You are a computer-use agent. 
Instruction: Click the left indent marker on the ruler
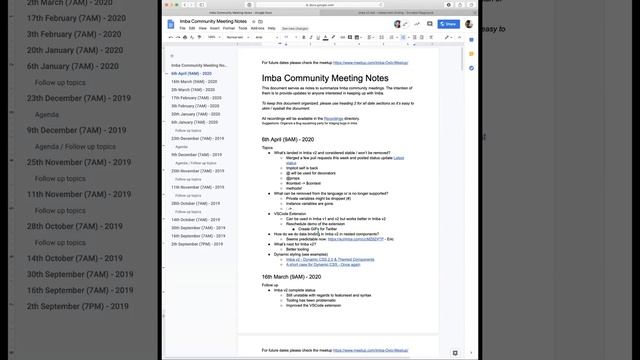(x=286, y=44)
